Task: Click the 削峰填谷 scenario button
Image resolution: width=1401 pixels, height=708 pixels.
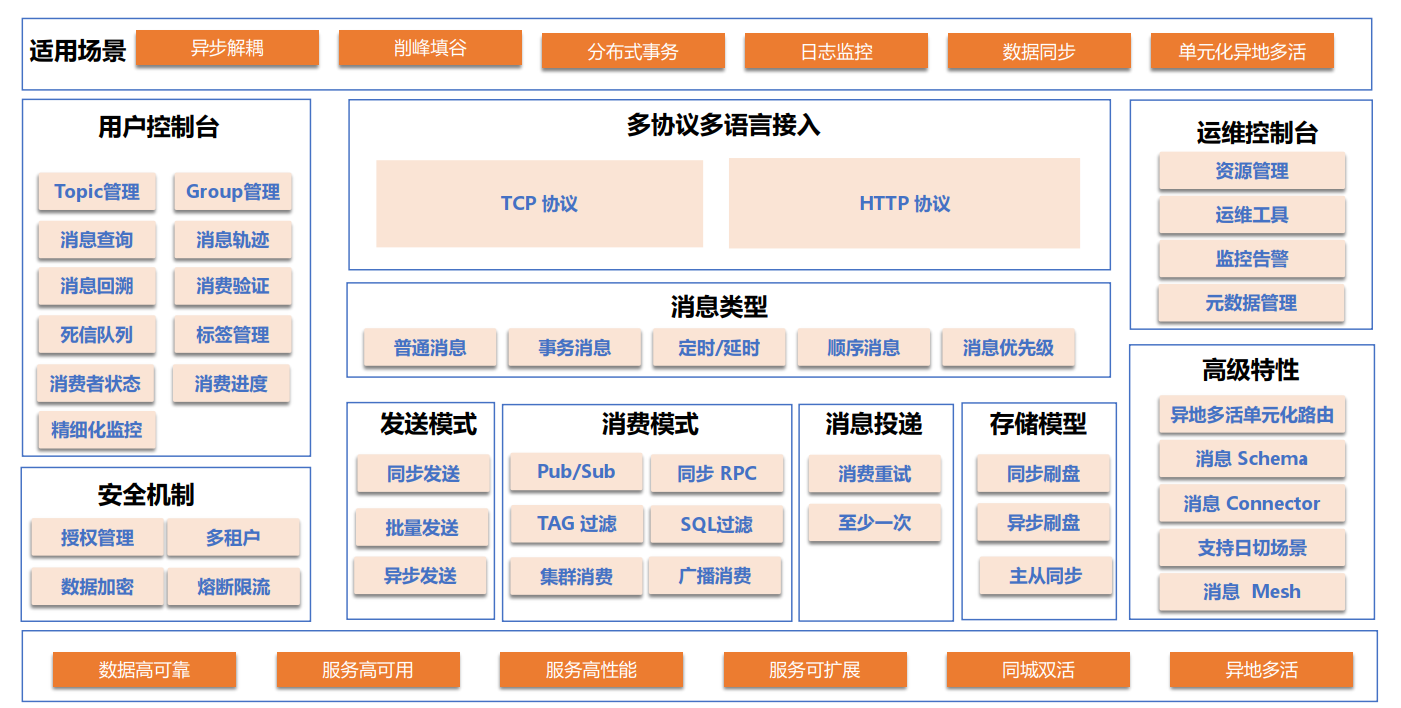Action: [x=430, y=48]
